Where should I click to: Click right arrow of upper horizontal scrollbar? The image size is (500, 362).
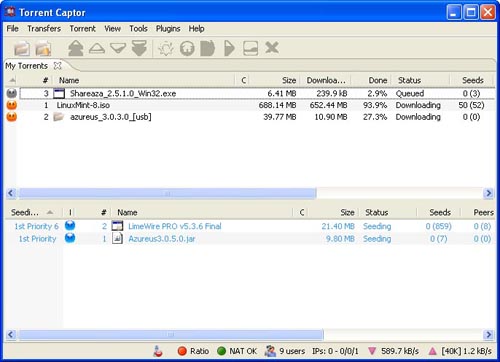(x=488, y=193)
